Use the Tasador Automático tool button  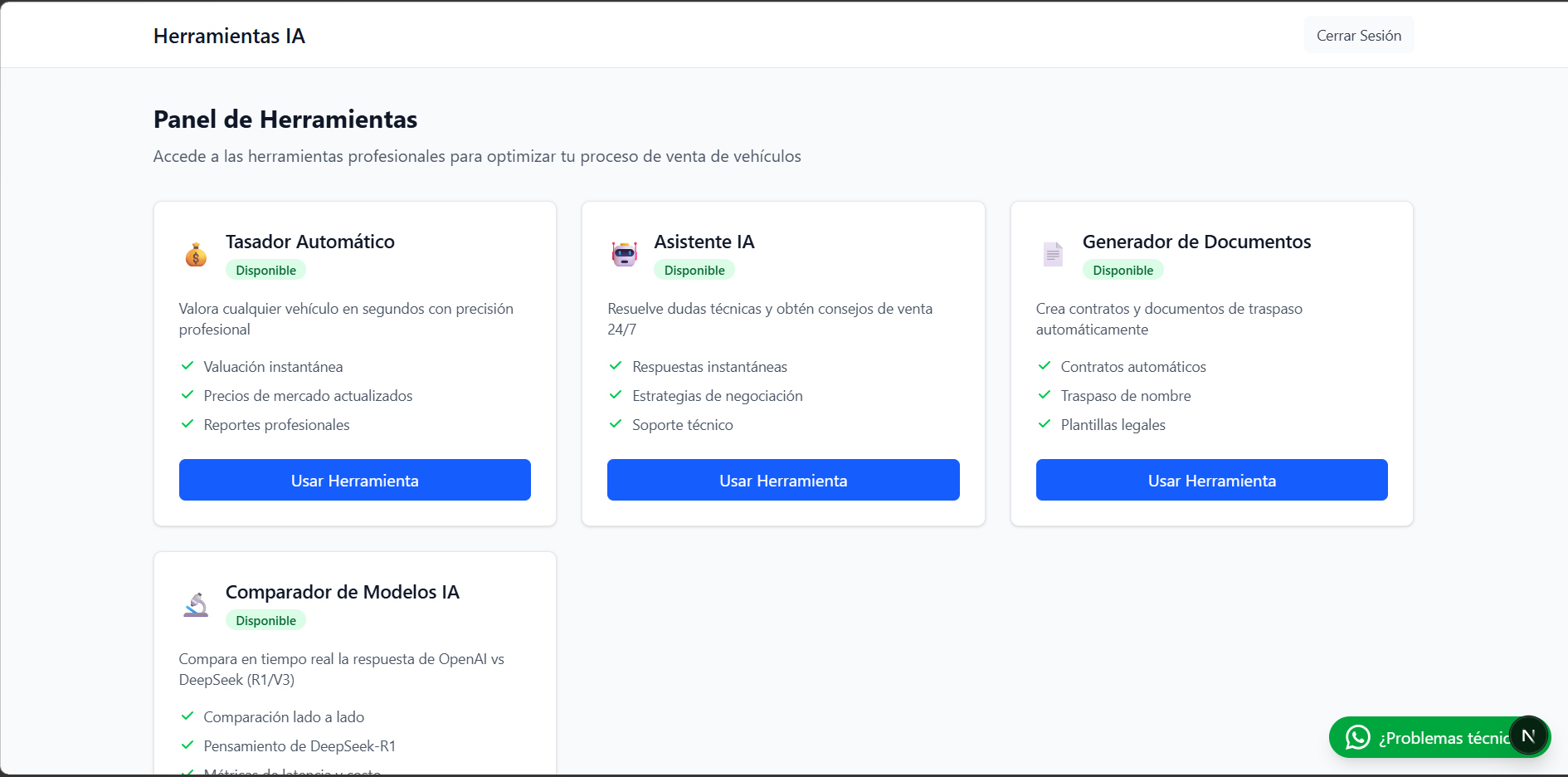[355, 480]
